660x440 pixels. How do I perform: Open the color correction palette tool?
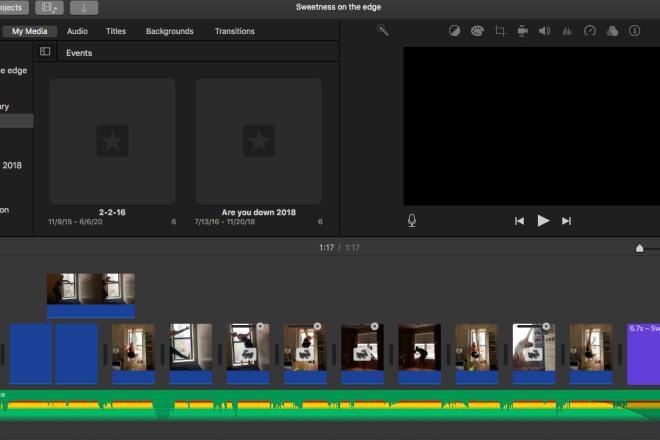pos(477,31)
